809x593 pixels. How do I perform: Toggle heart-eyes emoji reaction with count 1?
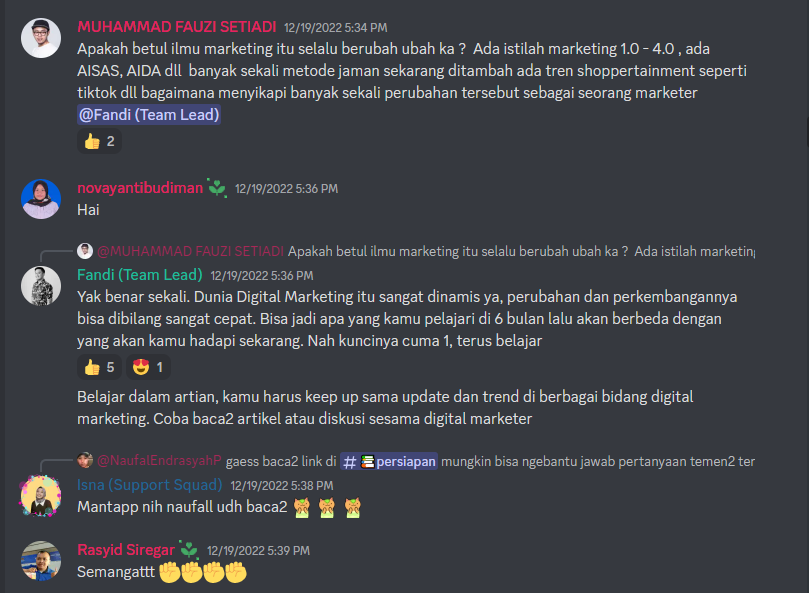(148, 367)
